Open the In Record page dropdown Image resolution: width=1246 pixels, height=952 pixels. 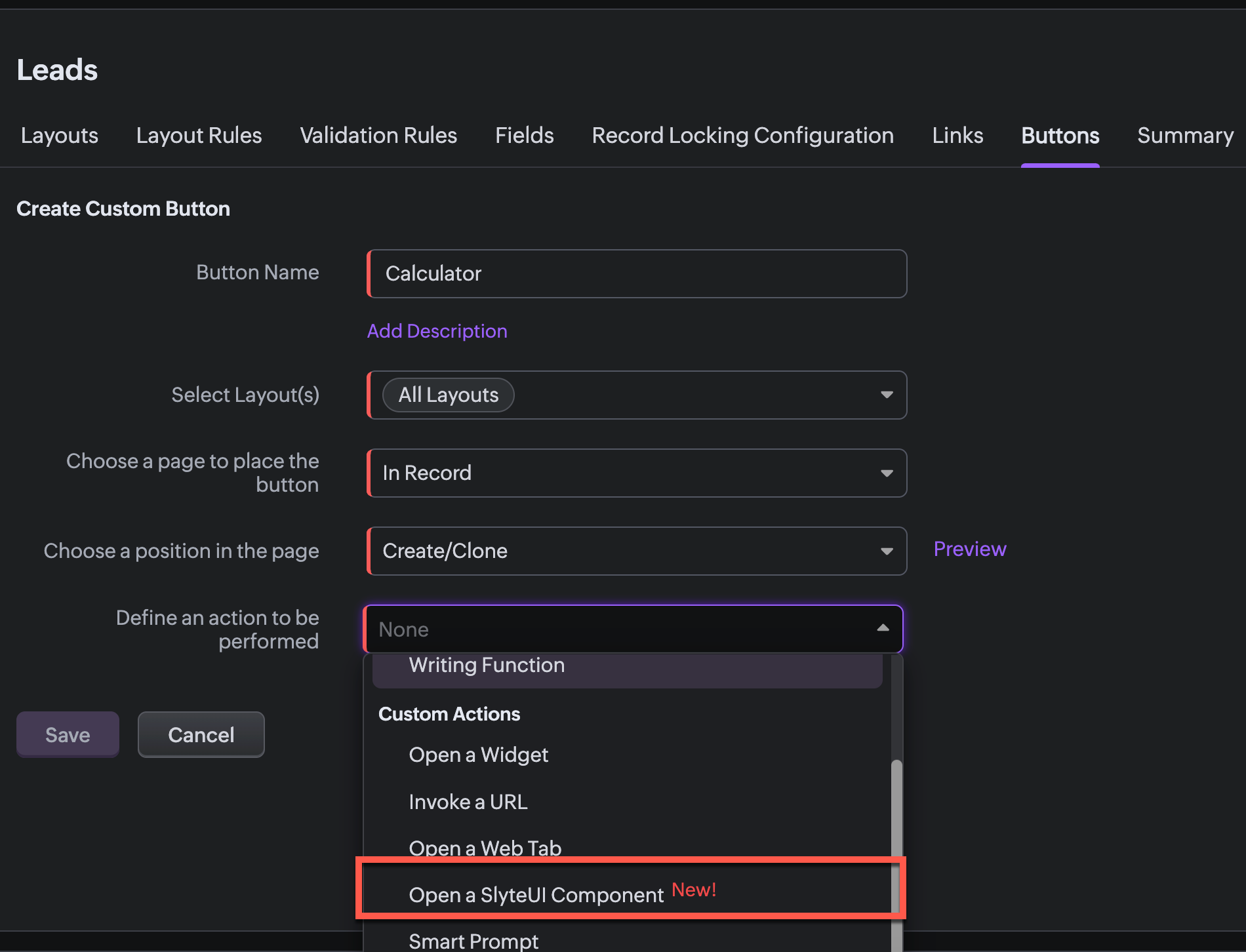point(637,473)
